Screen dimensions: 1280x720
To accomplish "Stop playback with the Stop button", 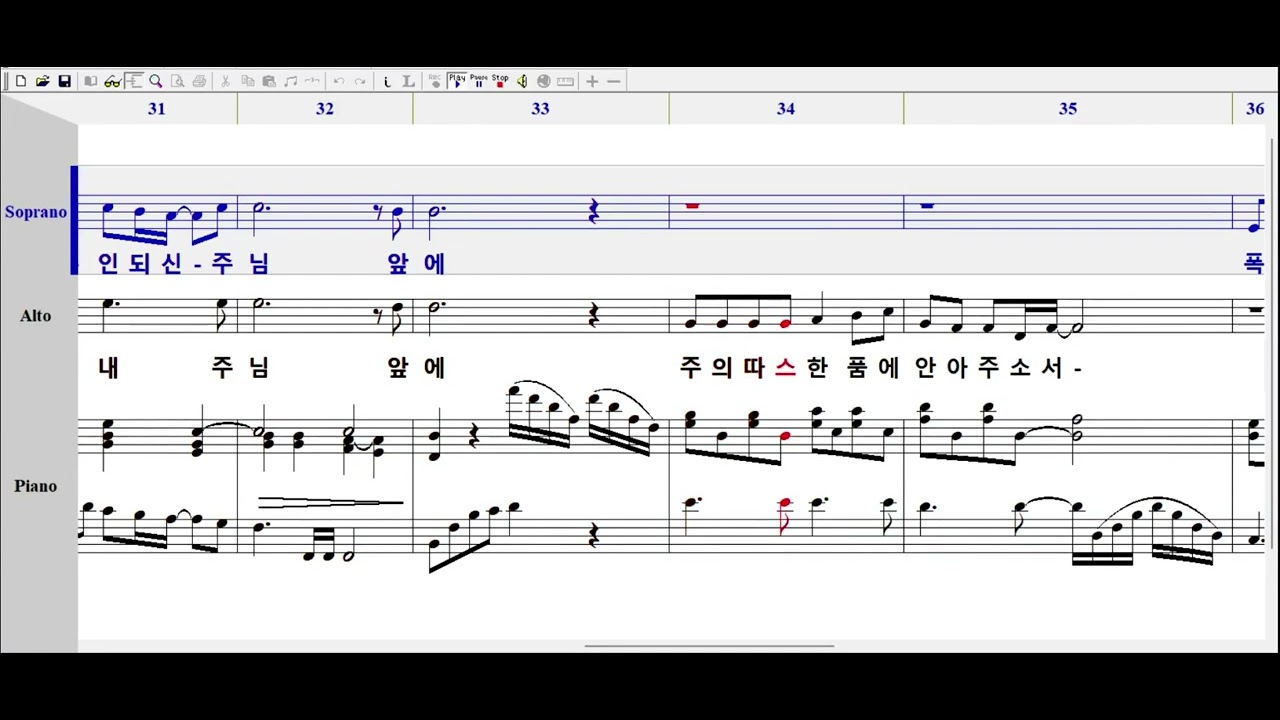I will pyautogui.click(x=500, y=81).
